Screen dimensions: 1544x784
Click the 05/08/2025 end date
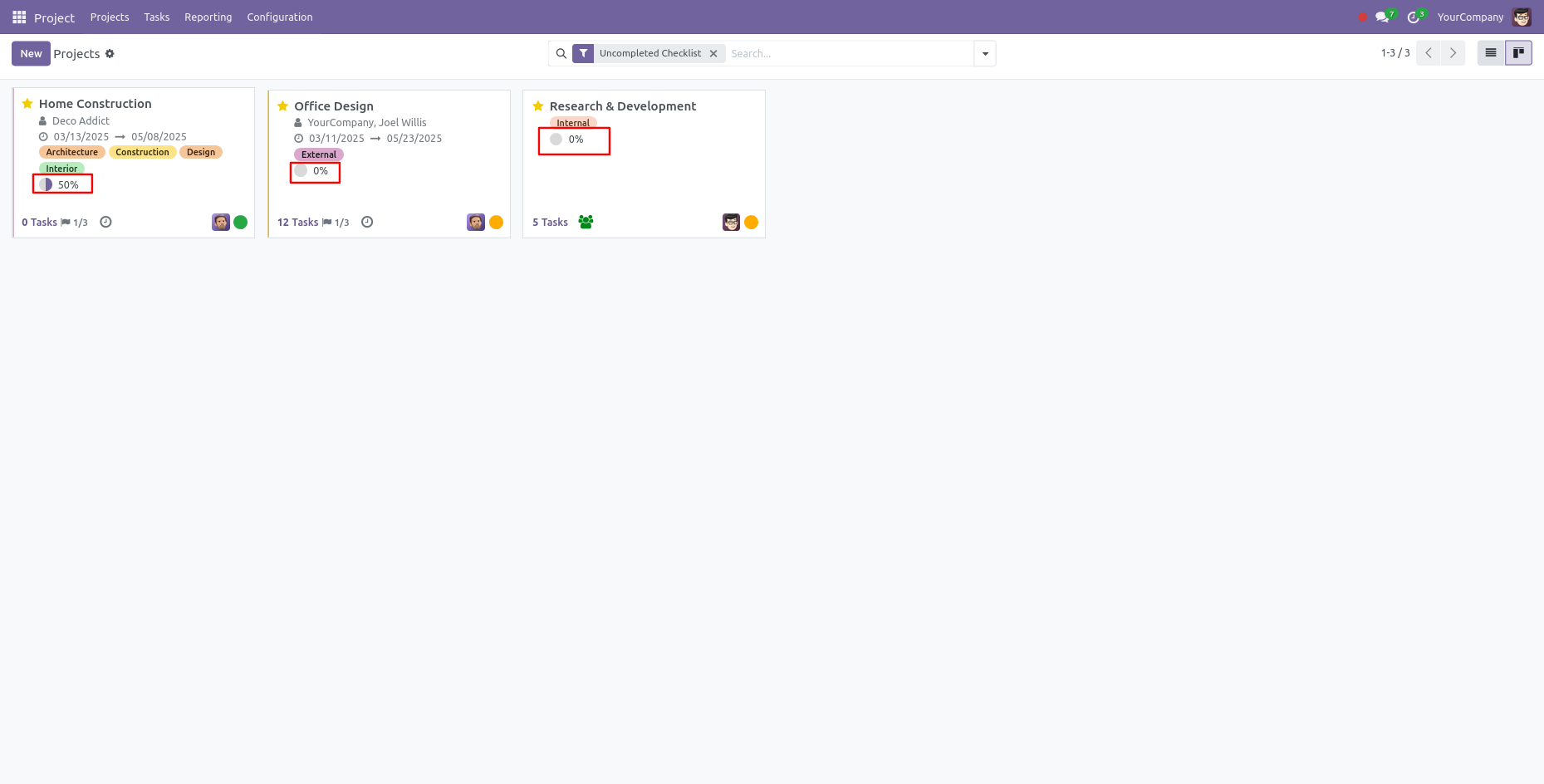[x=159, y=137]
